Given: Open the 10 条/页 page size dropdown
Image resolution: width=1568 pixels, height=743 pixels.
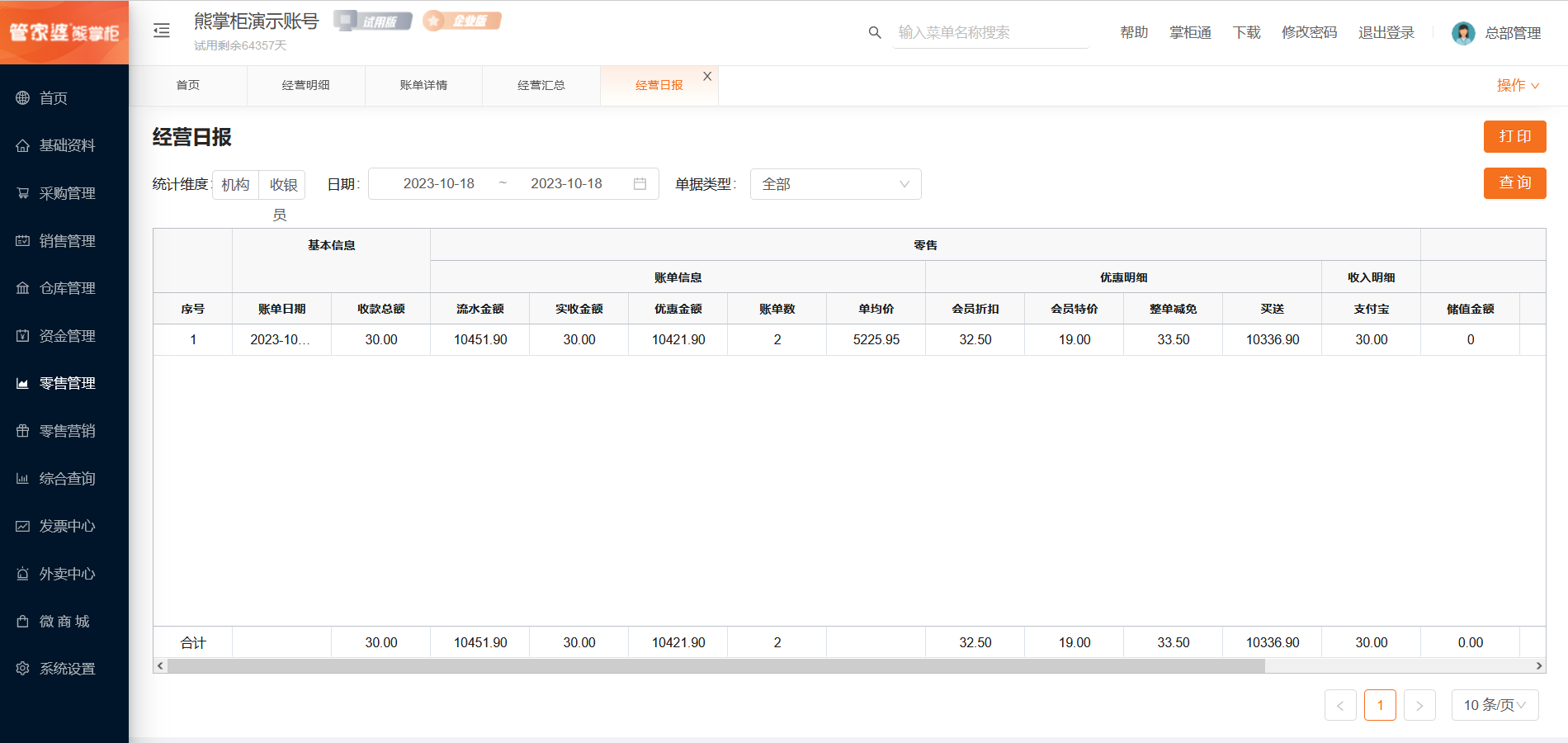Looking at the screenshot, I should pyautogui.click(x=1495, y=705).
